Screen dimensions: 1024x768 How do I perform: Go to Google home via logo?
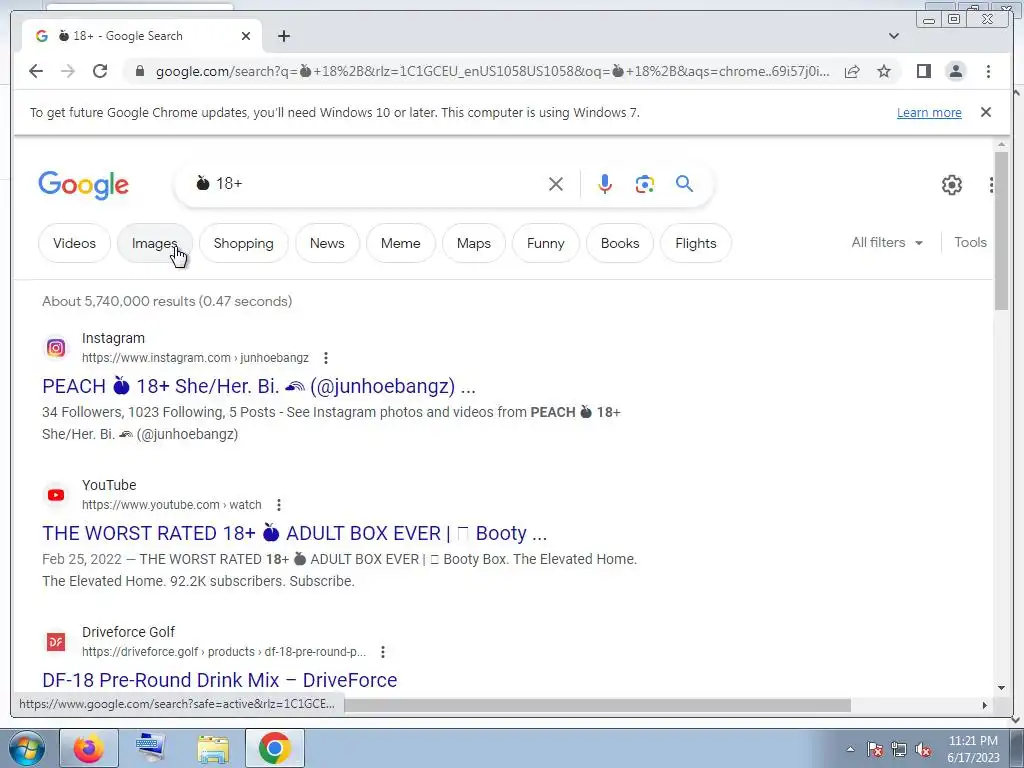pyautogui.click(x=84, y=185)
